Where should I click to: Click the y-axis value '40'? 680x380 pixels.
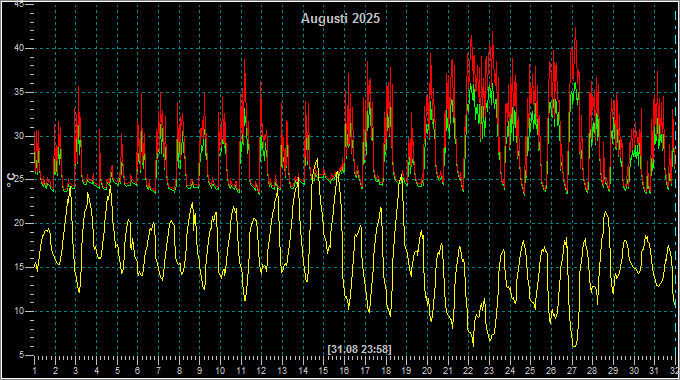[18, 48]
